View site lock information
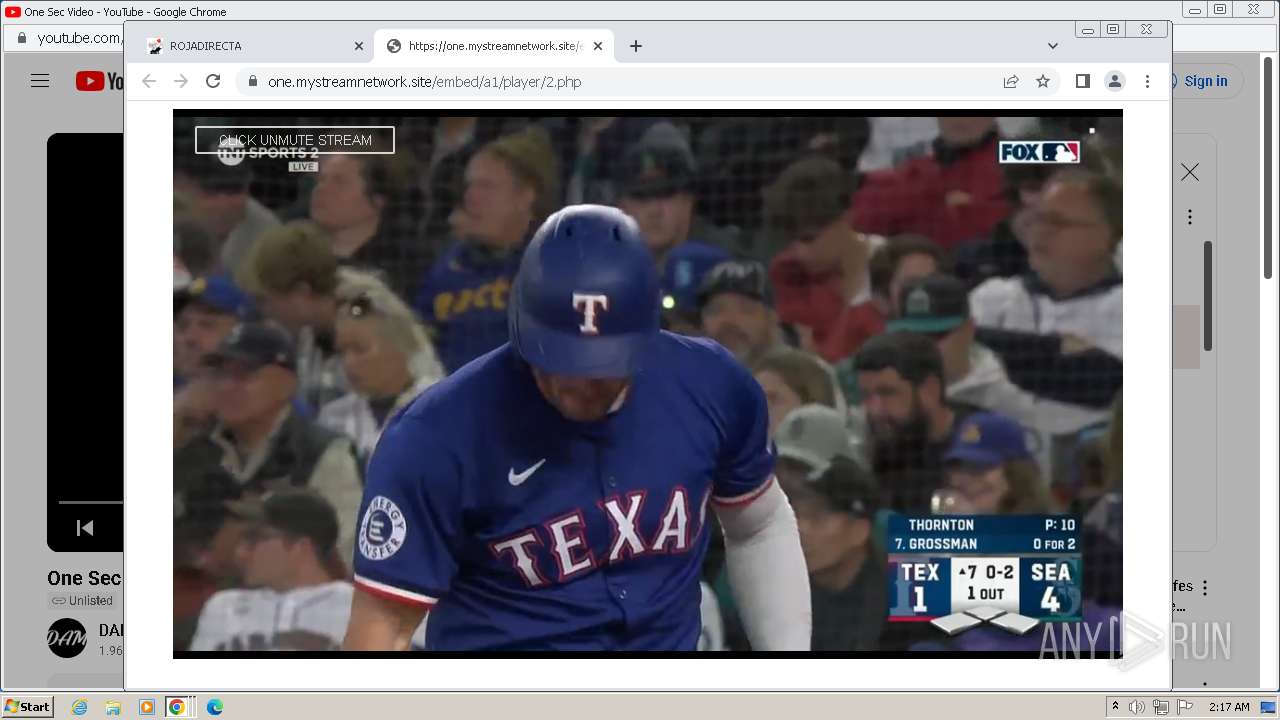Viewport: 1280px width, 720px height. pos(252,82)
